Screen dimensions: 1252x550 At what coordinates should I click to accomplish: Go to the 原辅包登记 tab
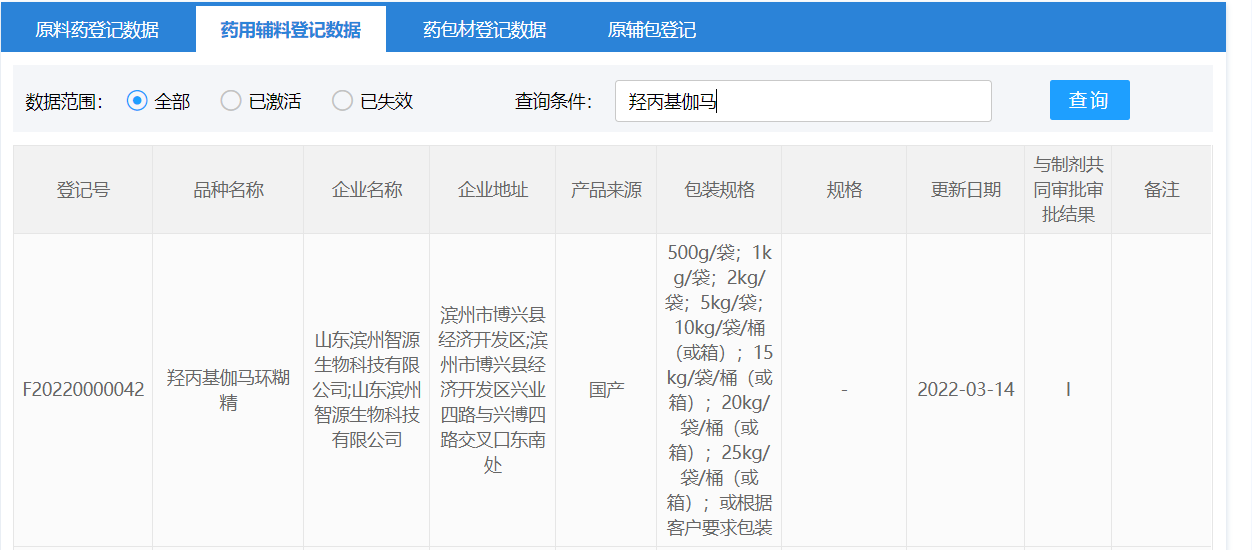tap(651, 30)
